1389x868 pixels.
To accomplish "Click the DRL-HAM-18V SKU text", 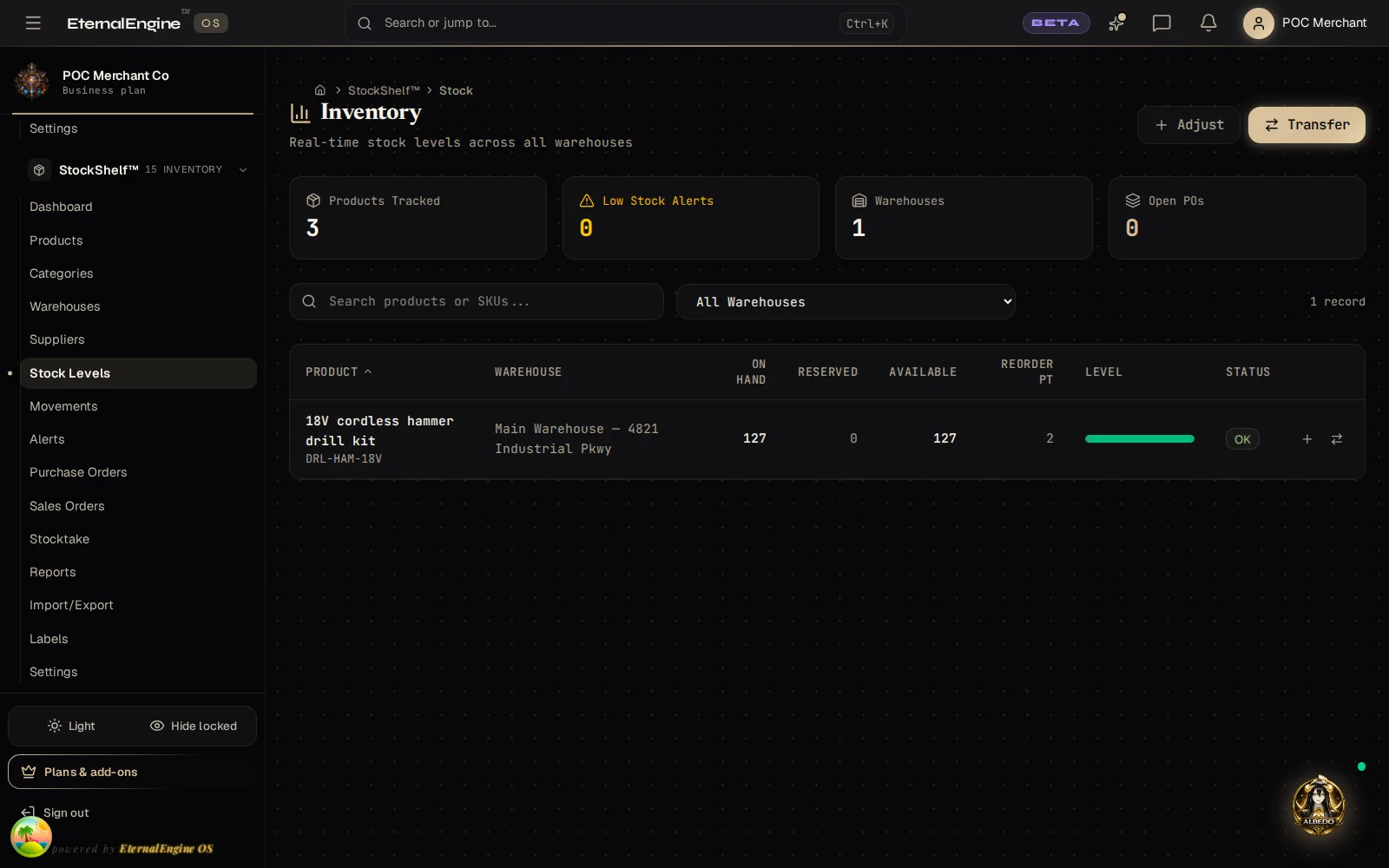I will 344,458.
